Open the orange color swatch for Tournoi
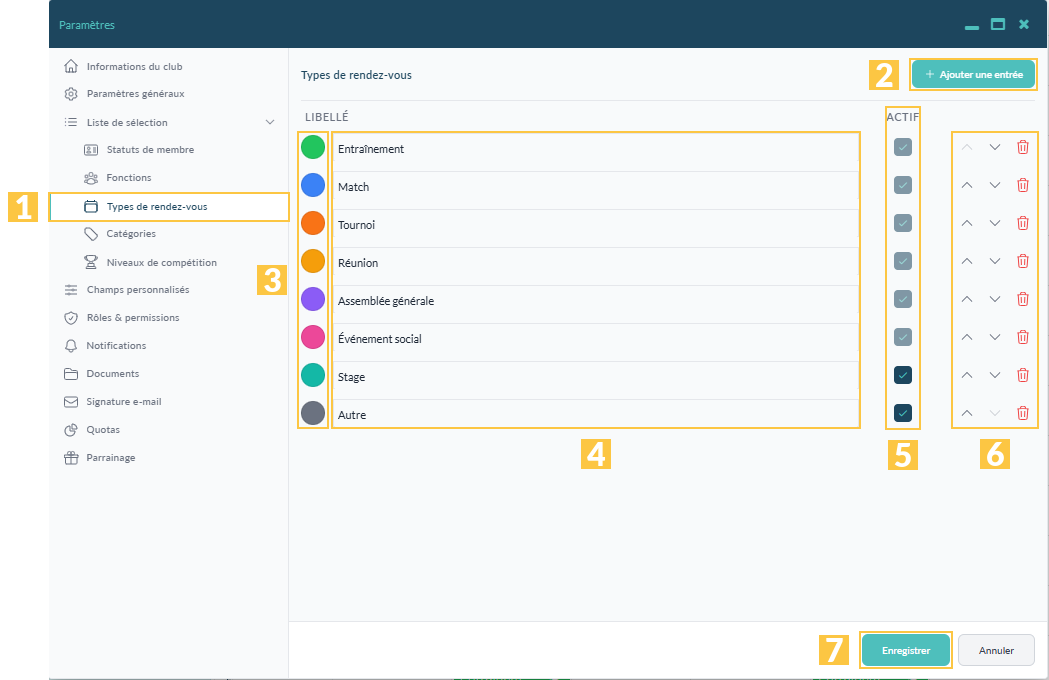Screen dimensions: 1049x680 click(x=312, y=224)
